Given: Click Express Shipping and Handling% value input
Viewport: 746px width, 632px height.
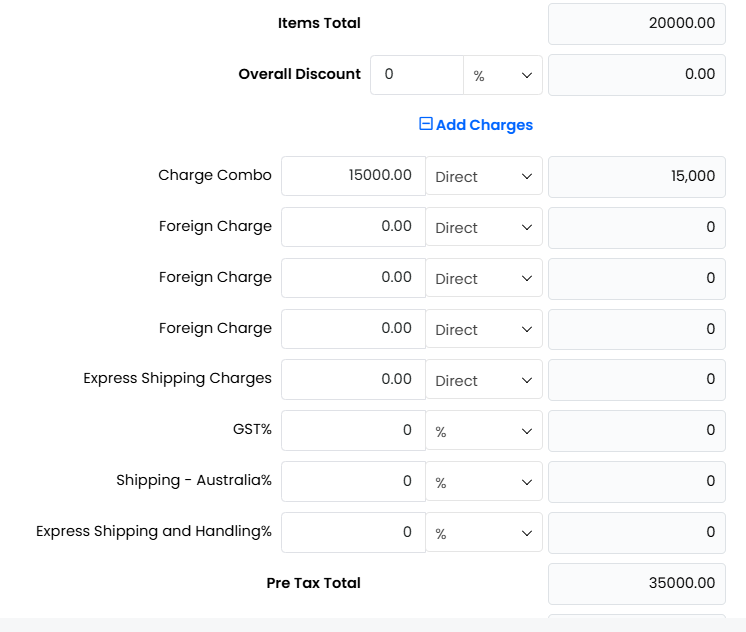Looking at the screenshot, I should pyautogui.click(x=353, y=533).
